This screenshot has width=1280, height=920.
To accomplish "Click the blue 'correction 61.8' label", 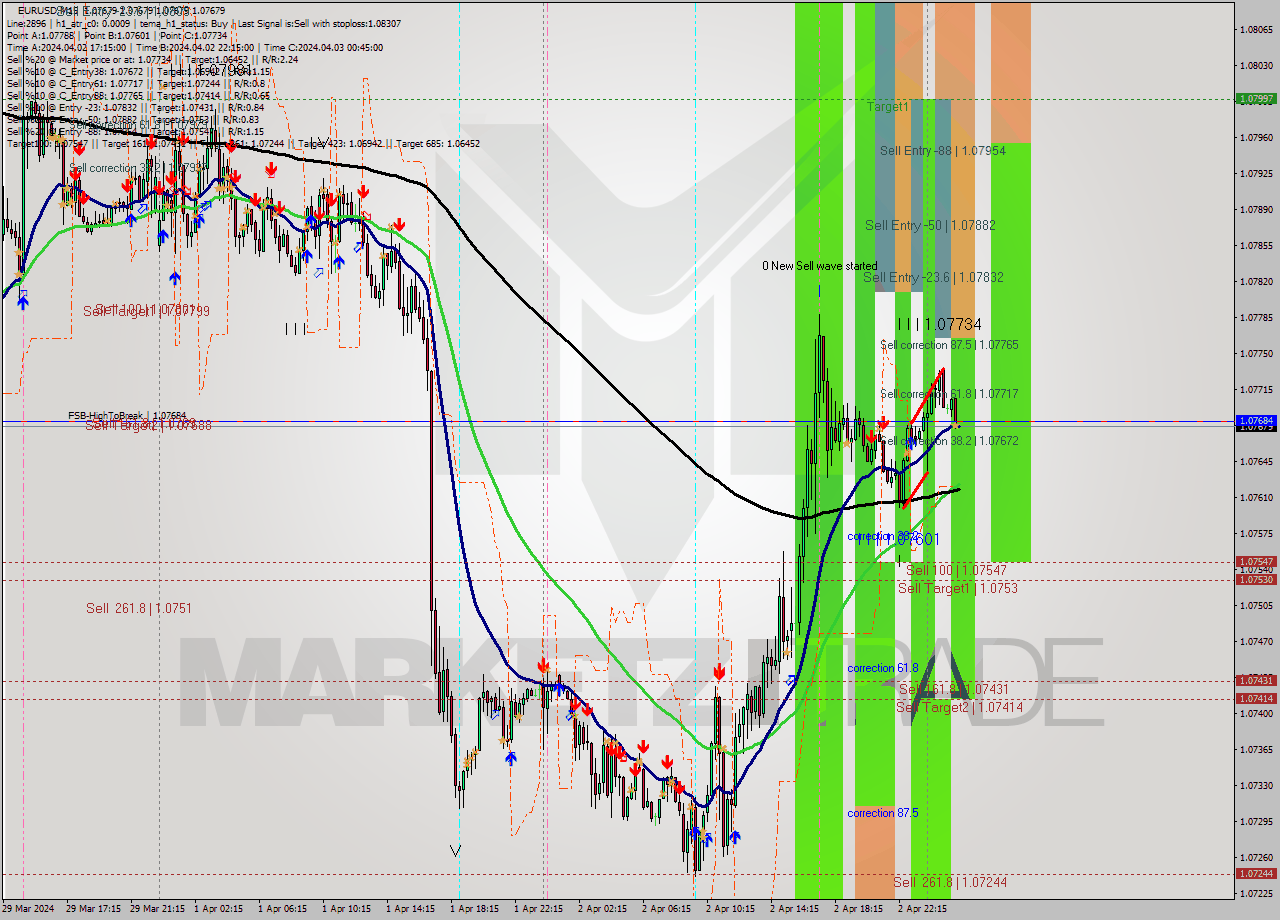I will pos(883,668).
